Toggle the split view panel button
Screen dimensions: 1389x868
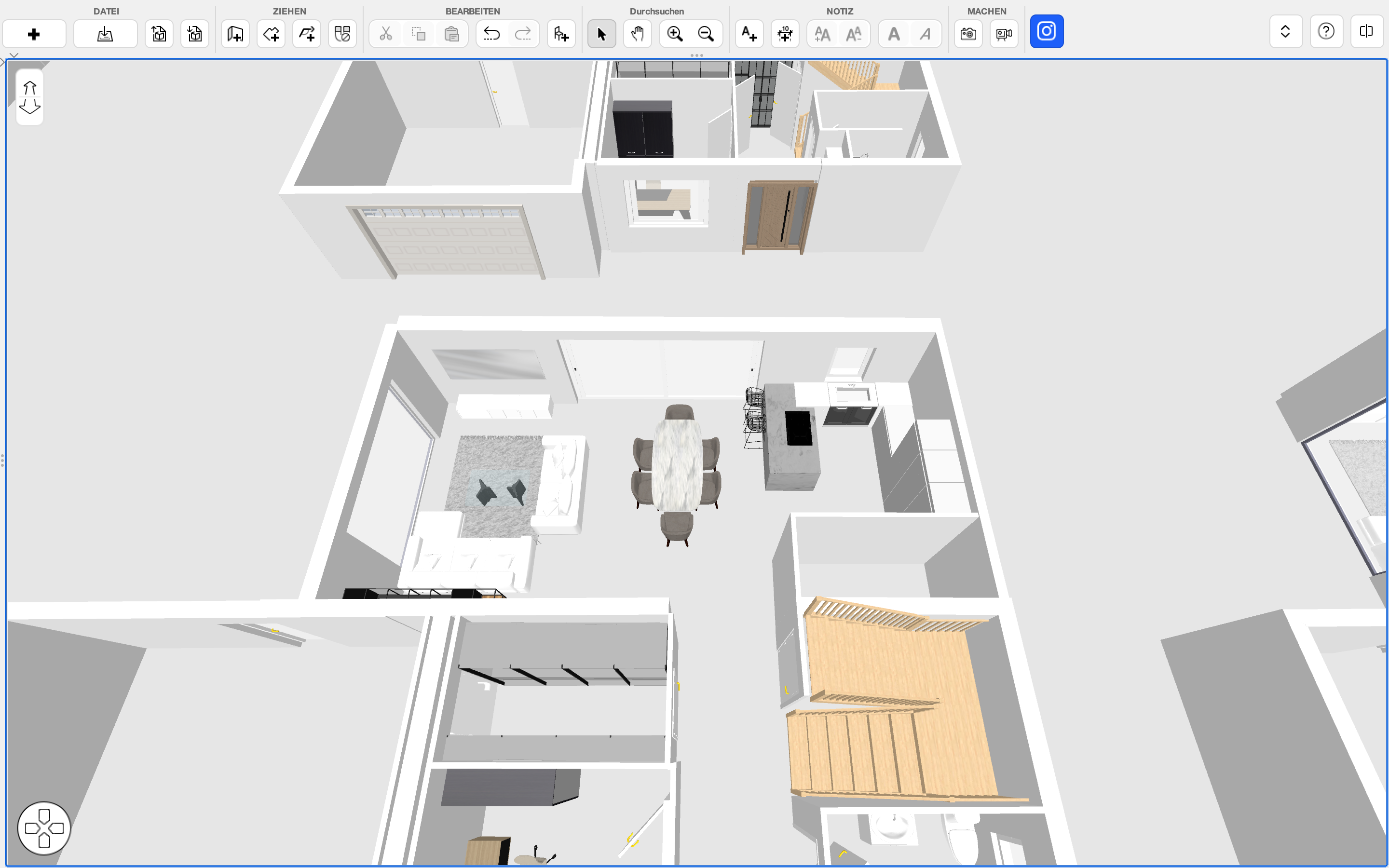tap(1366, 31)
